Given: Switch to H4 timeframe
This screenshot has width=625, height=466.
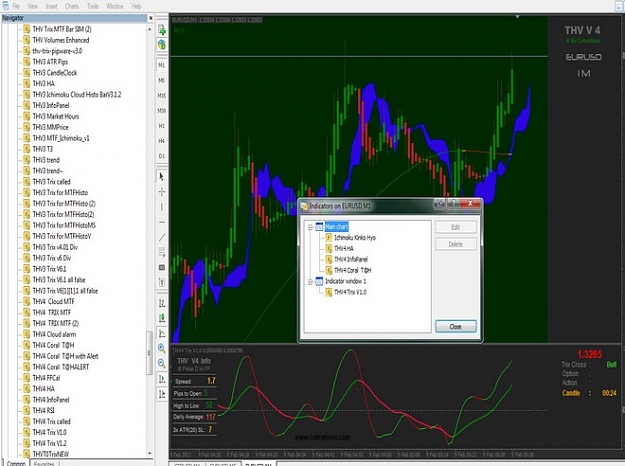Looking at the screenshot, I should click(x=161, y=141).
